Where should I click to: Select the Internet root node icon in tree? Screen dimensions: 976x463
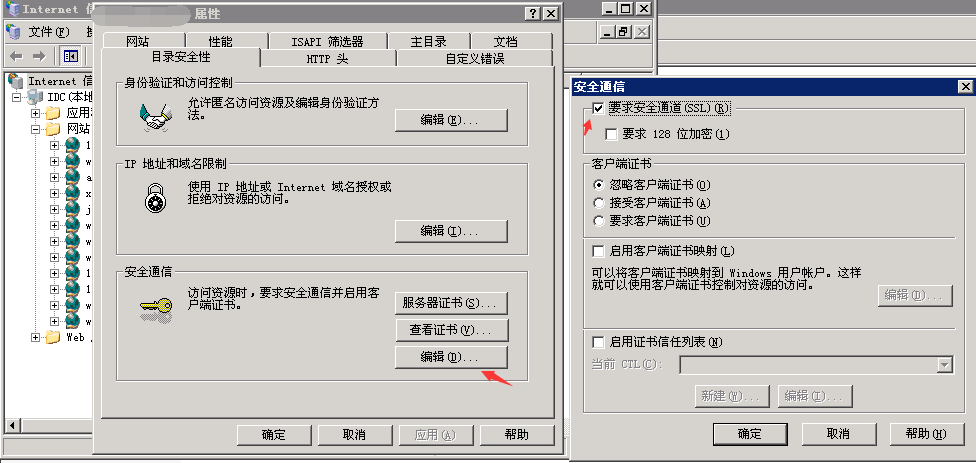pyautogui.click(x=17, y=81)
